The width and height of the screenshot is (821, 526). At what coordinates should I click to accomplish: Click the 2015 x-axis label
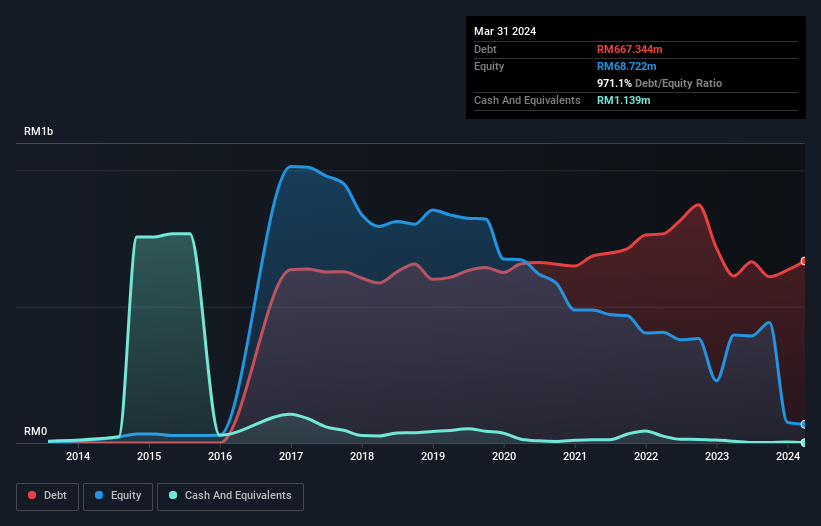click(x=149, y=456)
